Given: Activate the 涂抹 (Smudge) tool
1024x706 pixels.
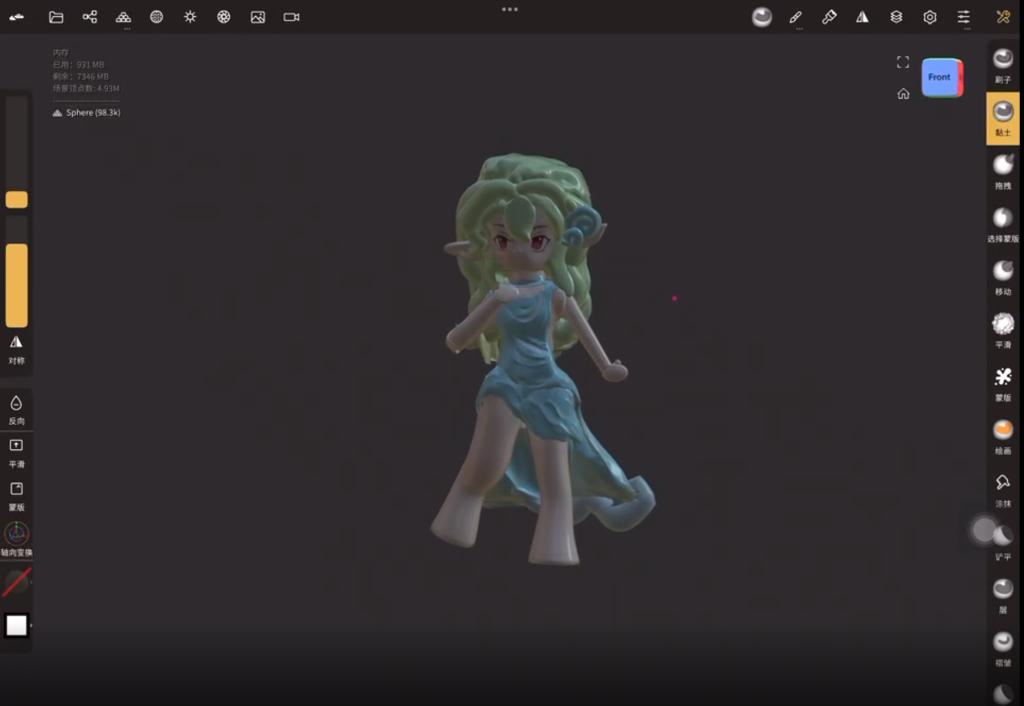Looking at the screenshot, I should coord(1003,489).
